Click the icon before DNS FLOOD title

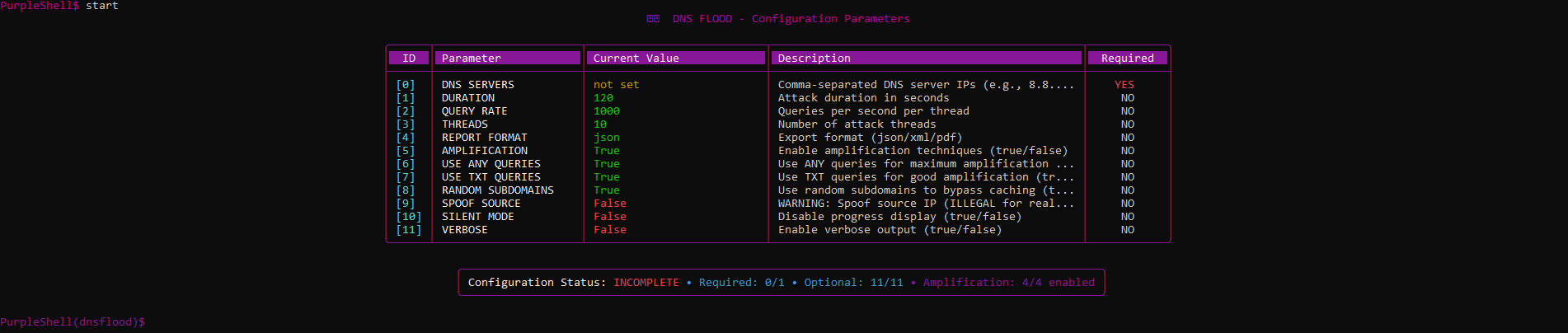click(653, 19)
